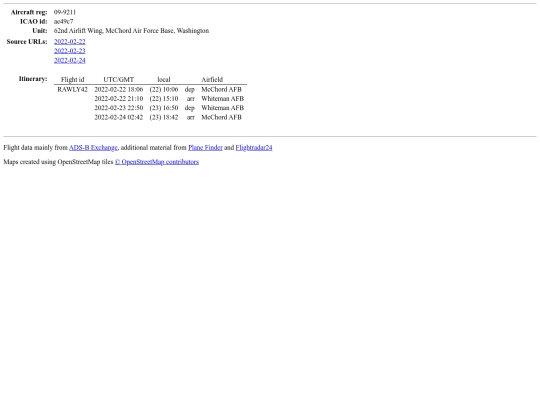Click the Aircraft reg label
This screenshot has height=405, width=540.
(29, 12)
